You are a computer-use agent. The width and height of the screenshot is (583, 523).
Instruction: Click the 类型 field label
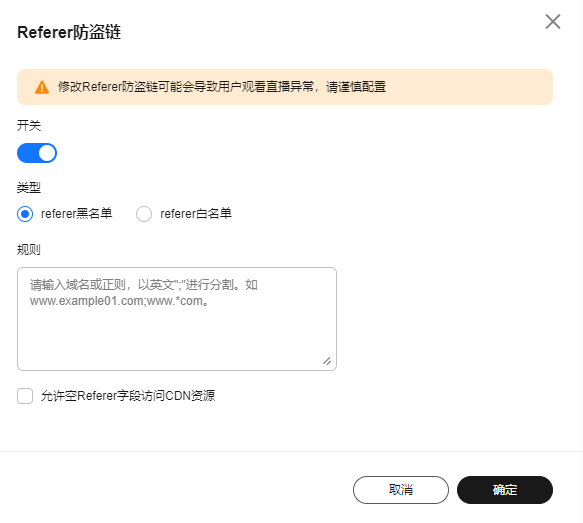coord(29,187)
